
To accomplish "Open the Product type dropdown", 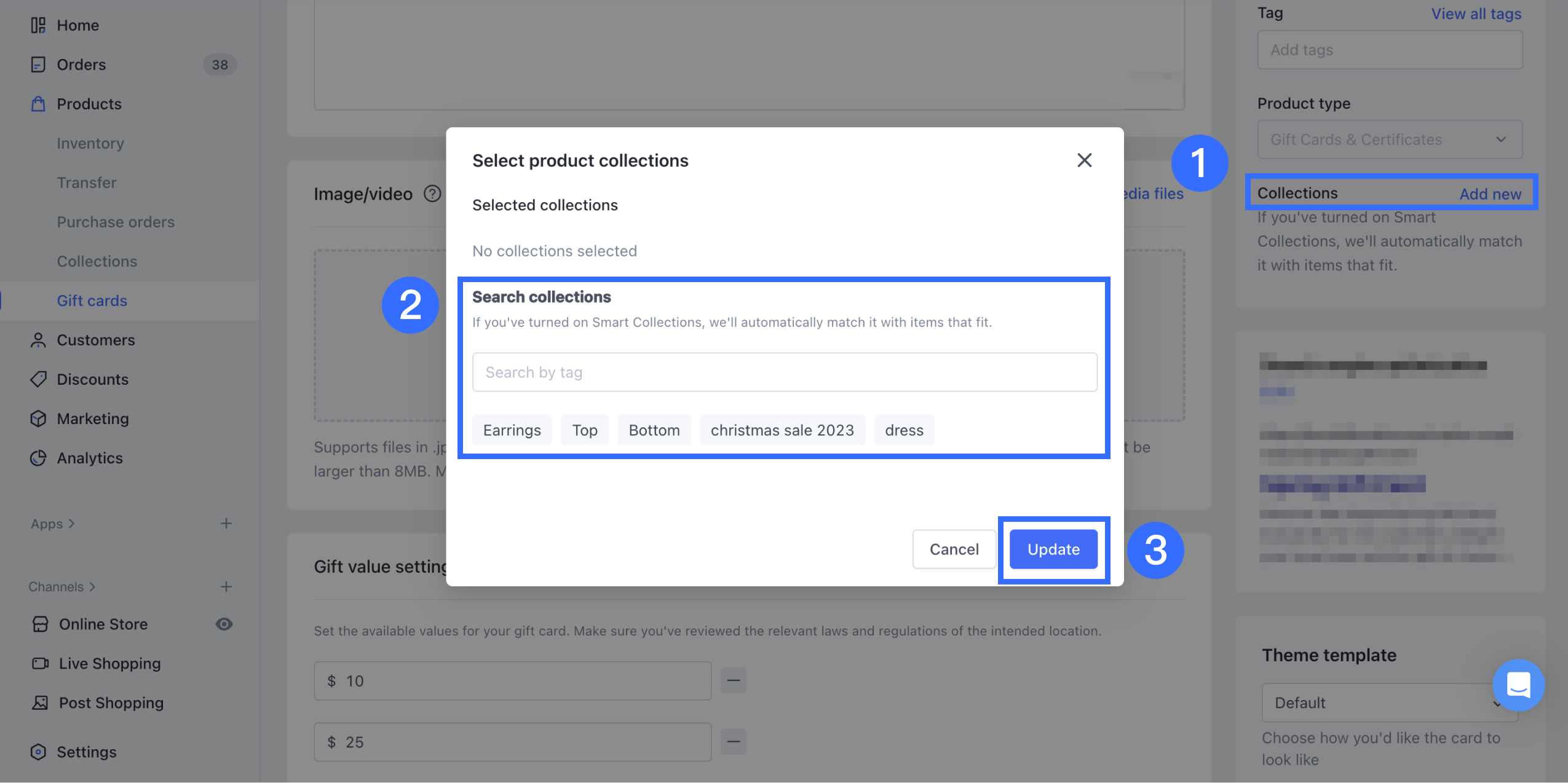I will 1389,140.
